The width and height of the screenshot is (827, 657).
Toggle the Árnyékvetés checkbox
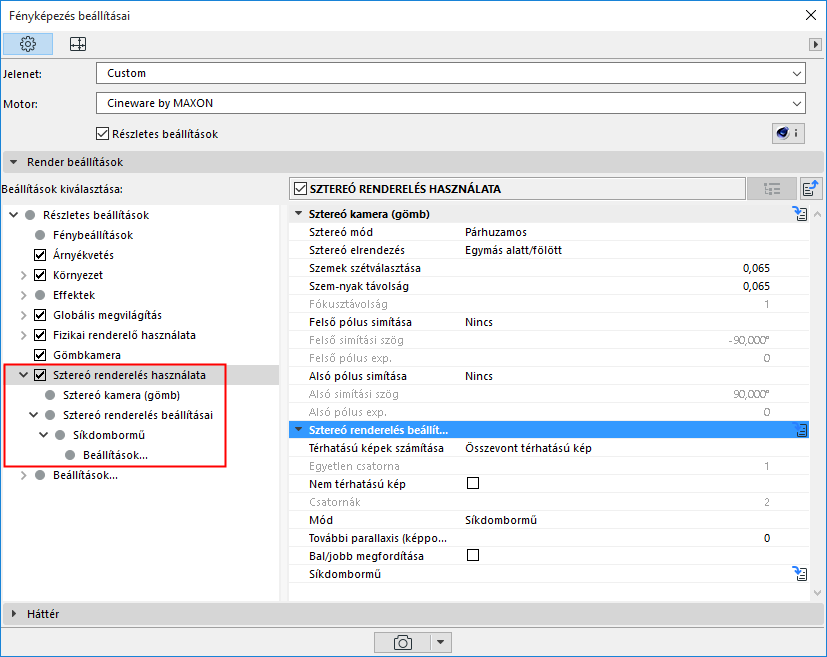(x=40, y=255)
